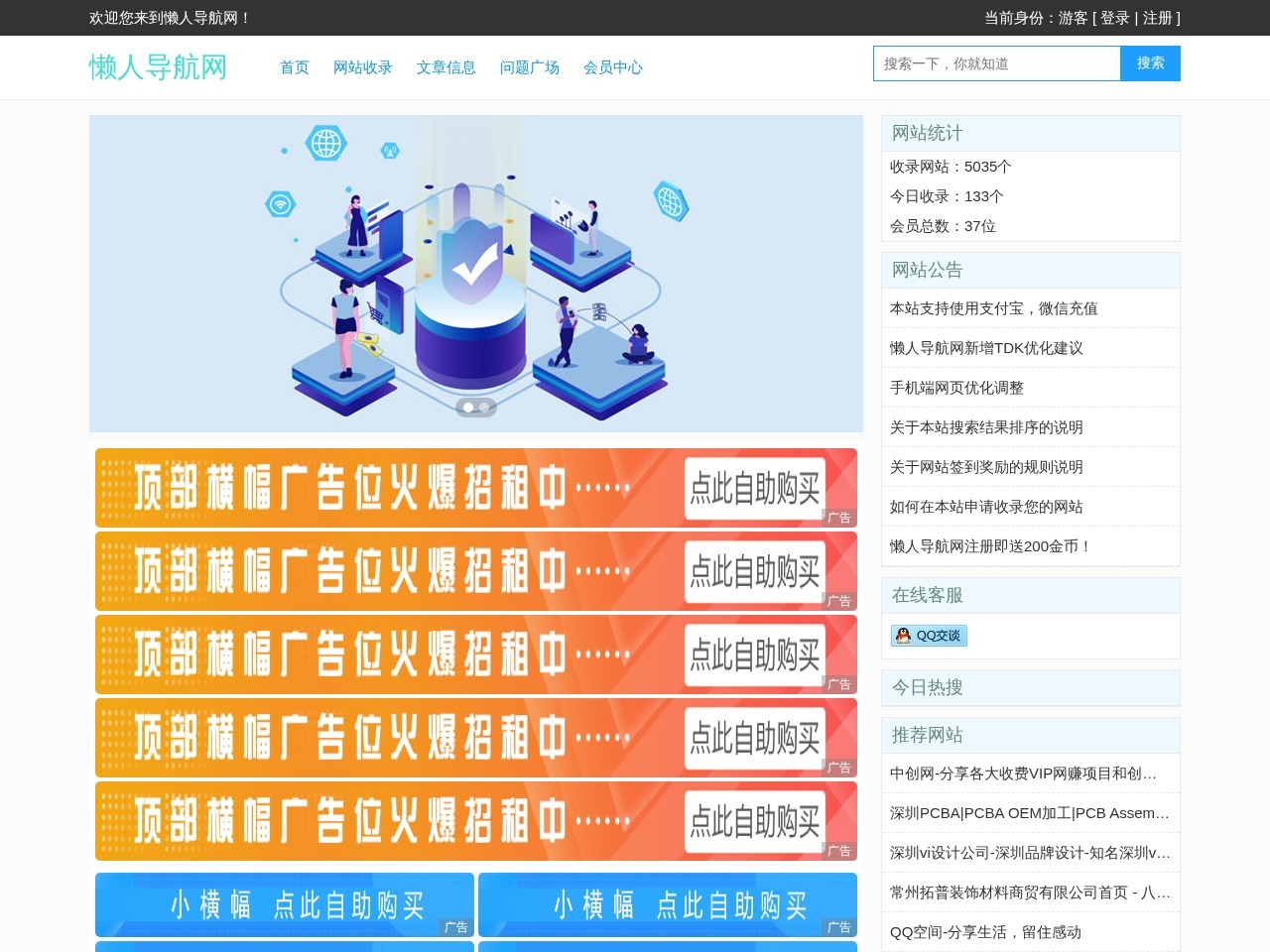The height and width of the screenshot is (952, 1270).
Task: Open the 问题广场 menu
Action: pos(530,67)
